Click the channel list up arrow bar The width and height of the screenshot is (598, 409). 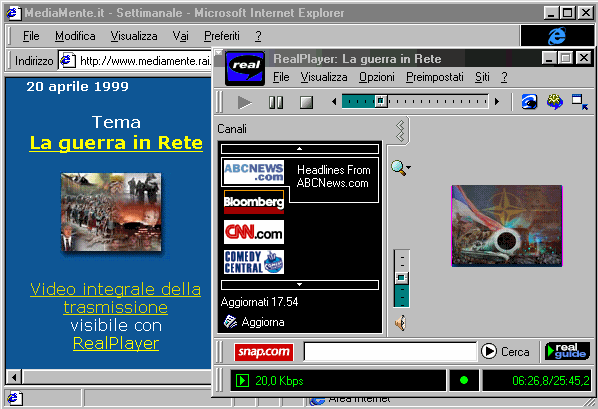tap(300, 148)
